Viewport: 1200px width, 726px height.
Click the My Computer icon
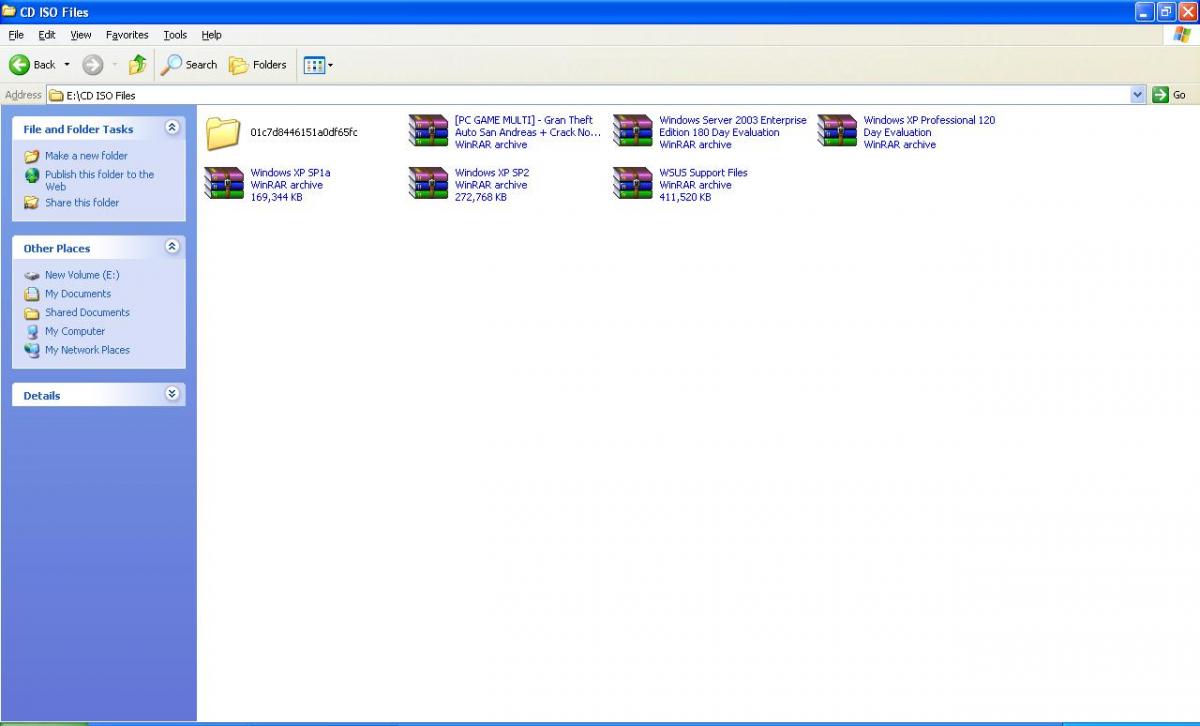[x=32, y=332]
